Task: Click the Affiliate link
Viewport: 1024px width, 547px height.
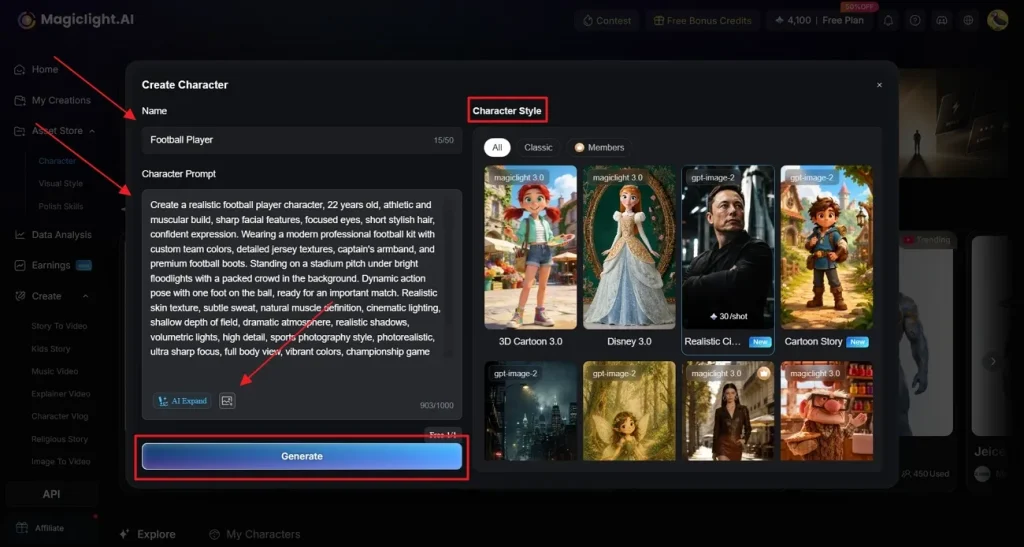Action: [49, 528]
